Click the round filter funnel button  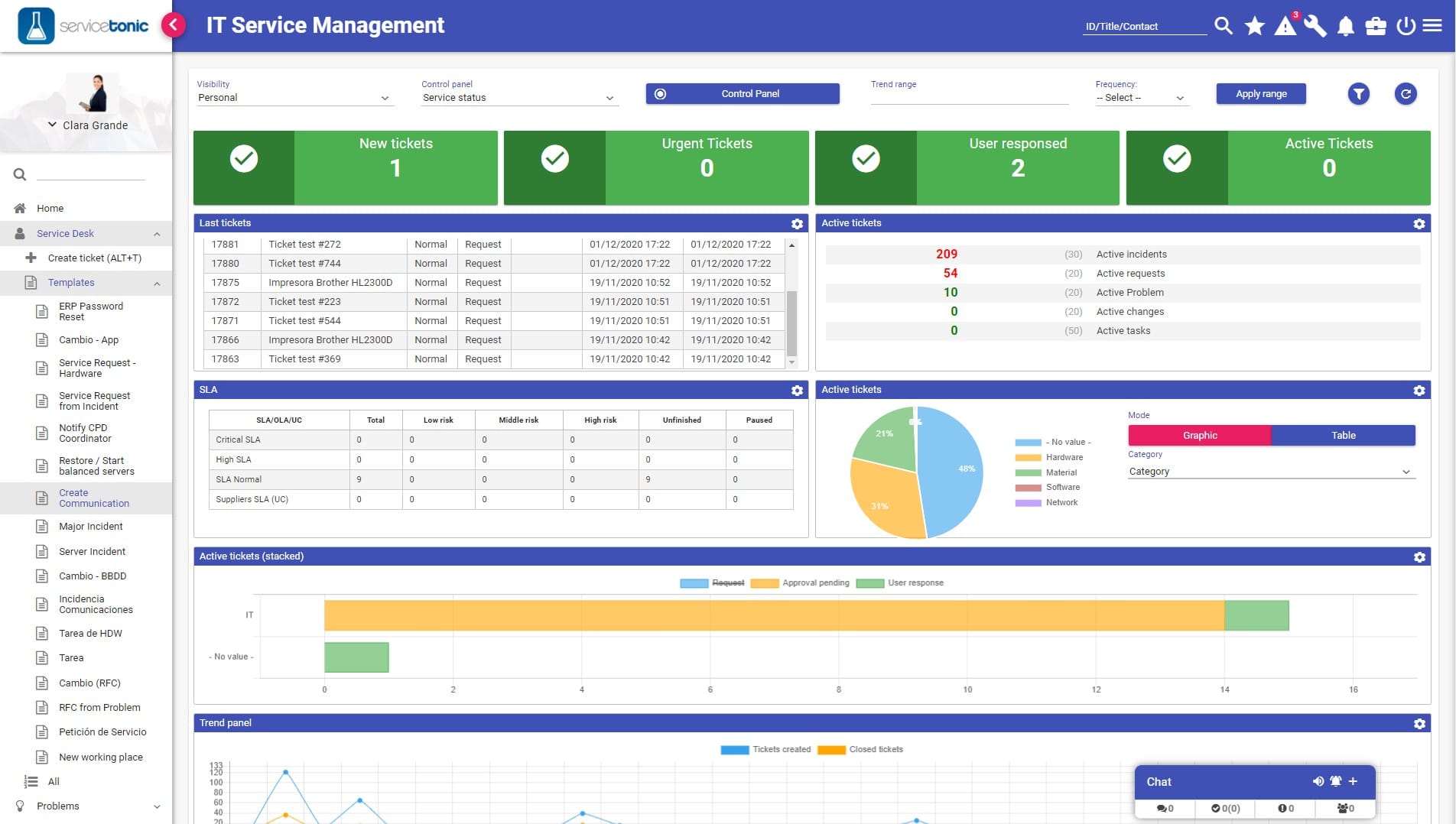point(1358,94)
